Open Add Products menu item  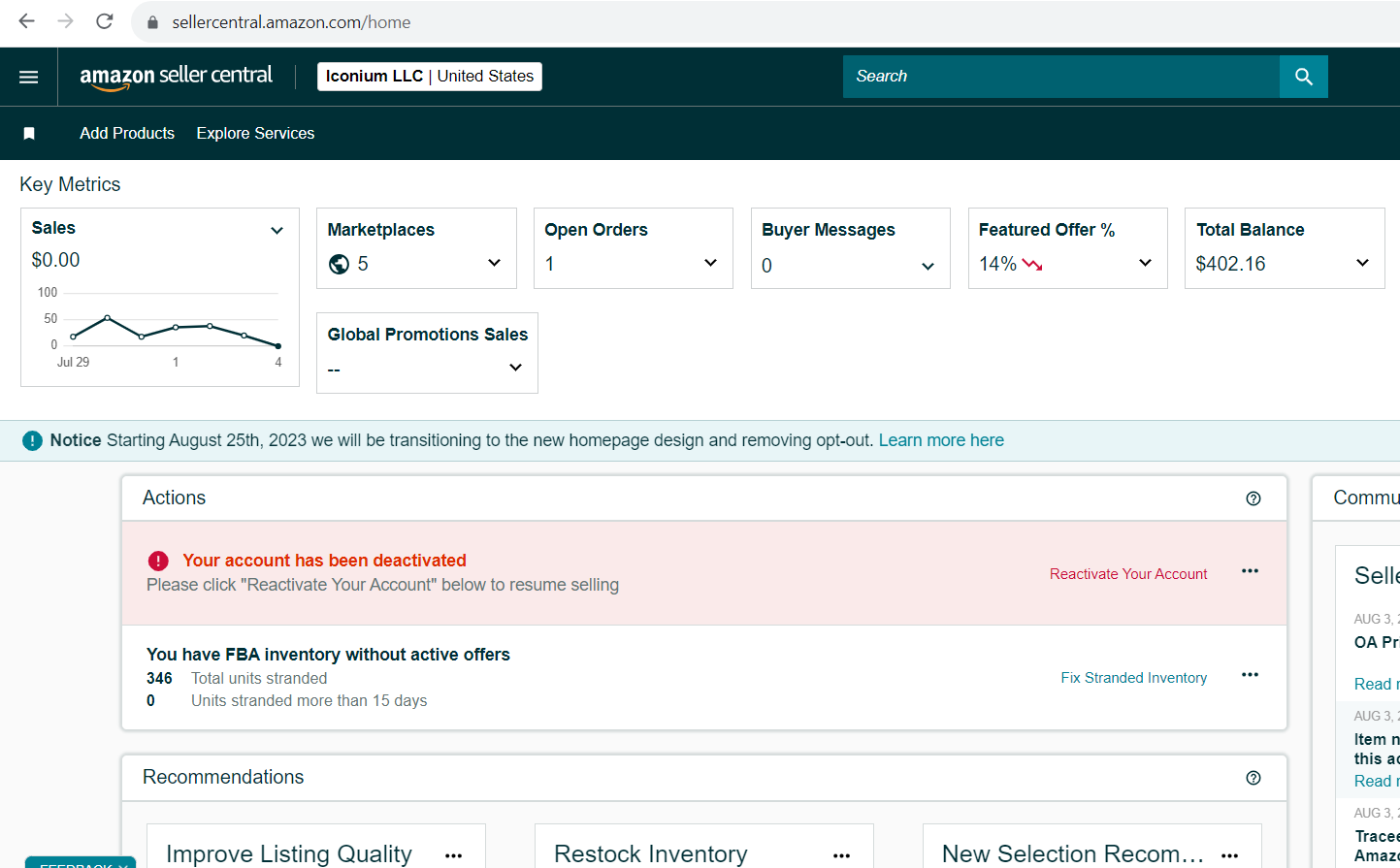point(127,134)
